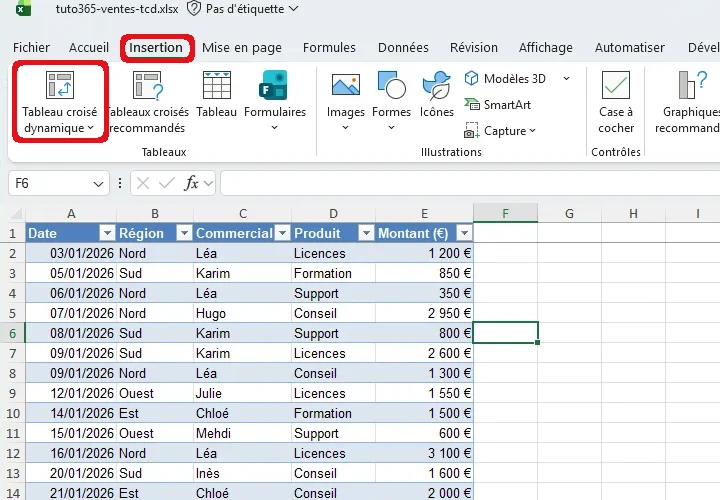720x500 pixels.
Task: Click the 14/01/2026 date cell
Action: (x=71, y=413)
